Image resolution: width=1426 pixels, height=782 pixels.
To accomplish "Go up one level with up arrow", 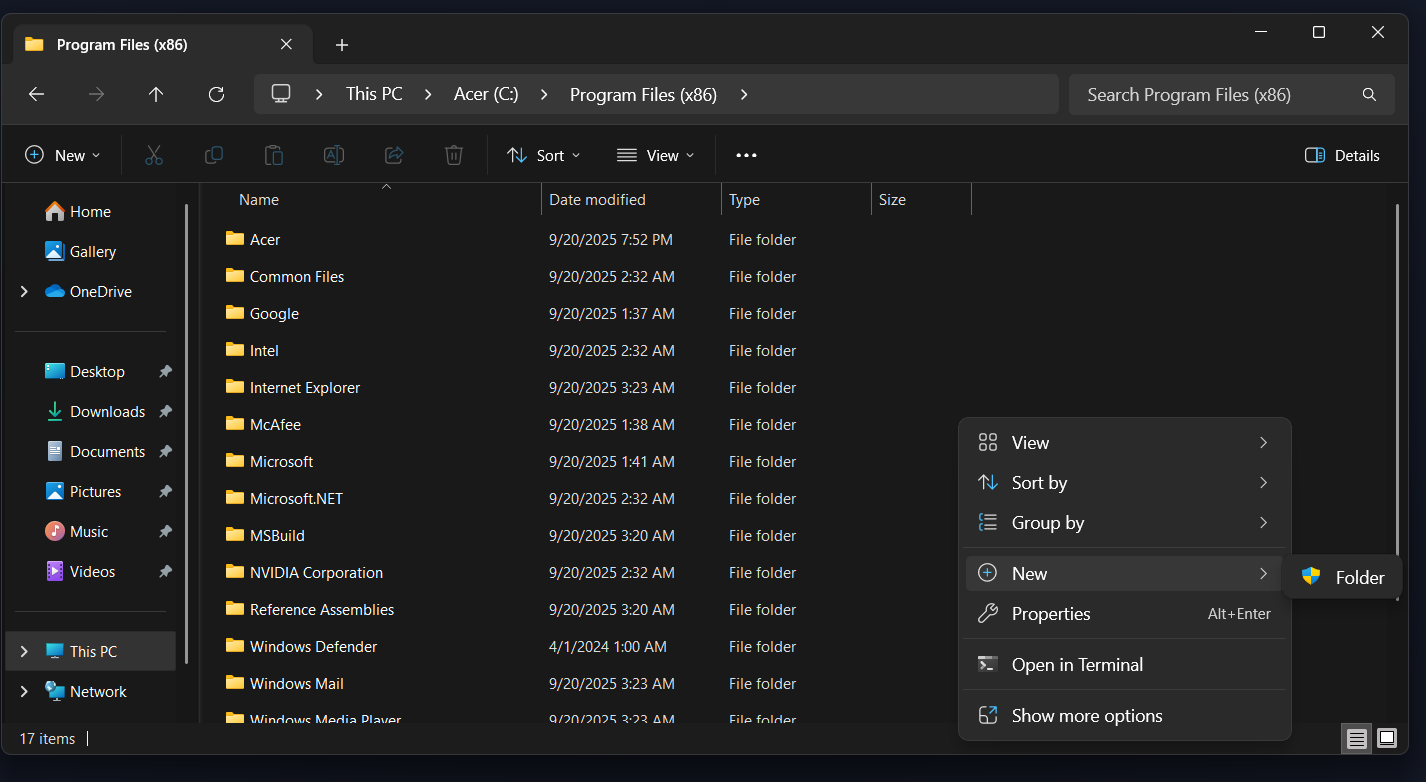I will pos(156,94).
